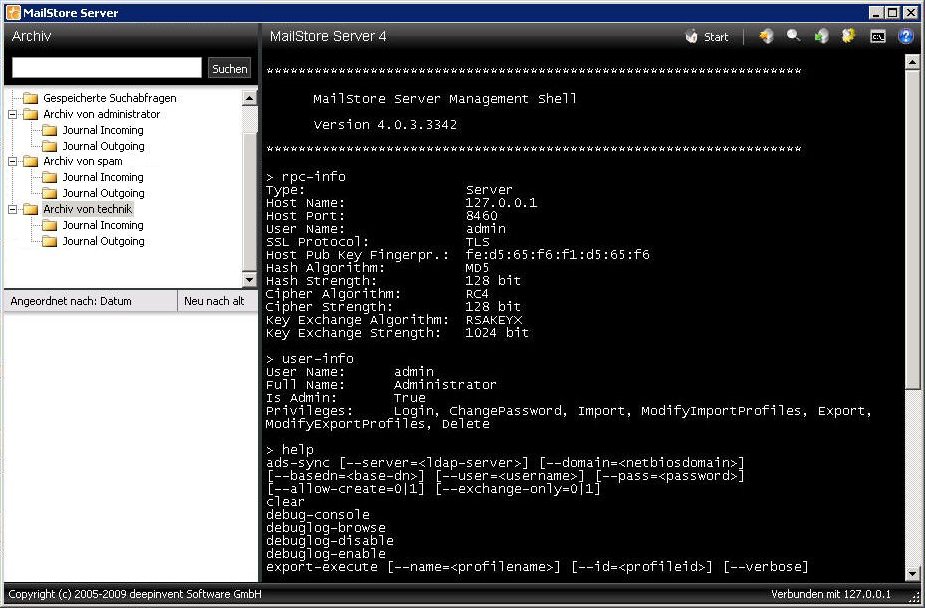The height and width of the screenshot is (608, 925).
Task: Focus the archive search text field
Action: pyautogui.click(x=107, y=68)
